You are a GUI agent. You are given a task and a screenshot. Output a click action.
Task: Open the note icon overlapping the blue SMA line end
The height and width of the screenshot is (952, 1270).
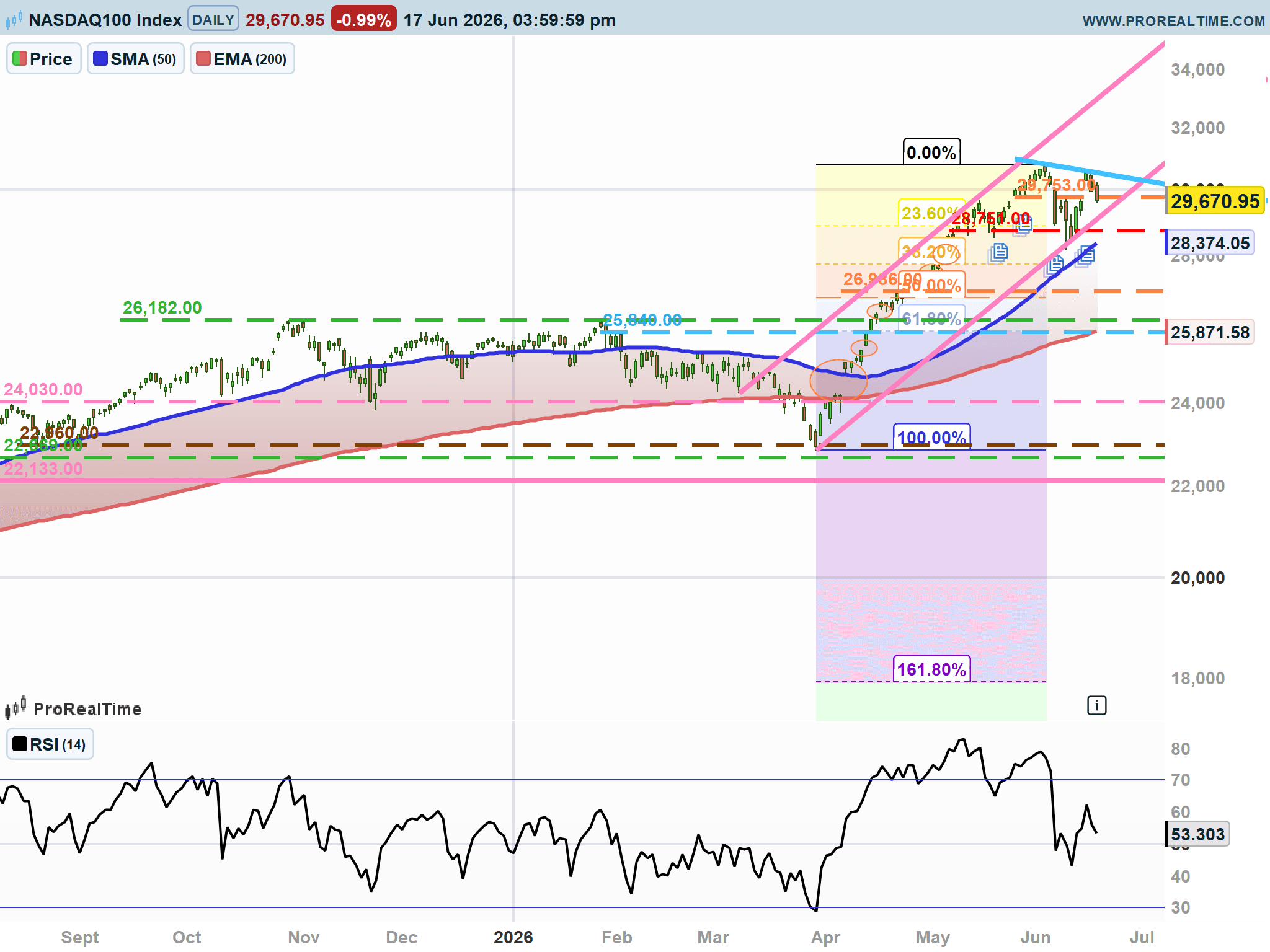pyautogui.click(x=1085, y=255)
